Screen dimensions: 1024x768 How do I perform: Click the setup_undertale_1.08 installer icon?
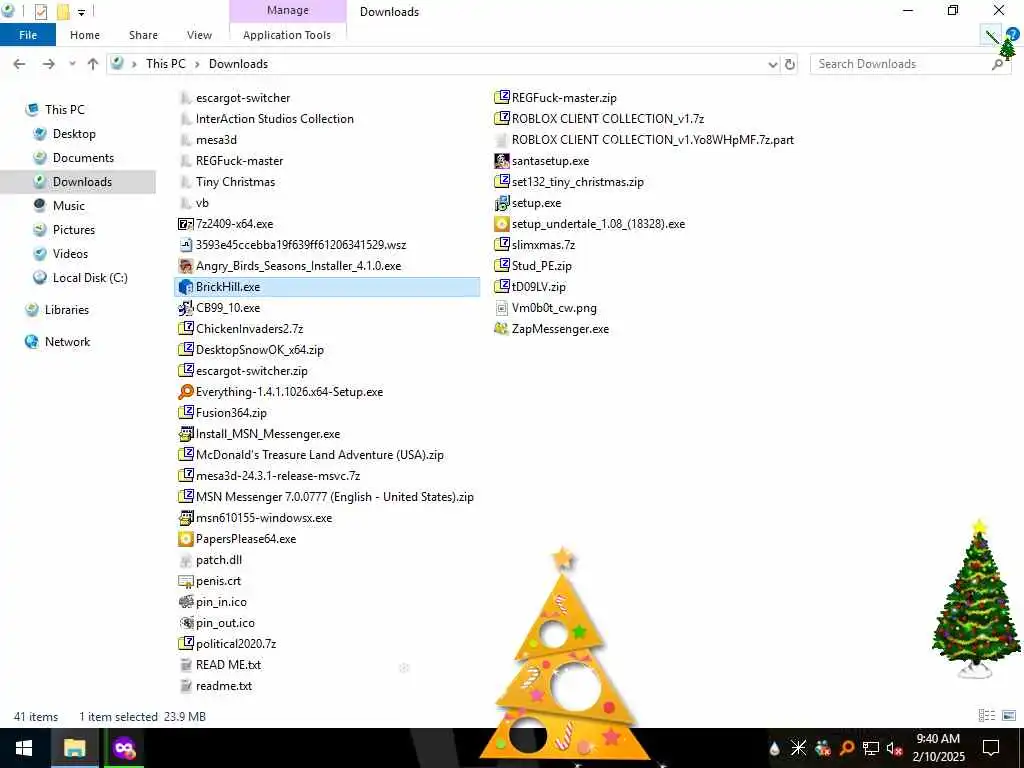pyautogui.click(x=502, y=224)
